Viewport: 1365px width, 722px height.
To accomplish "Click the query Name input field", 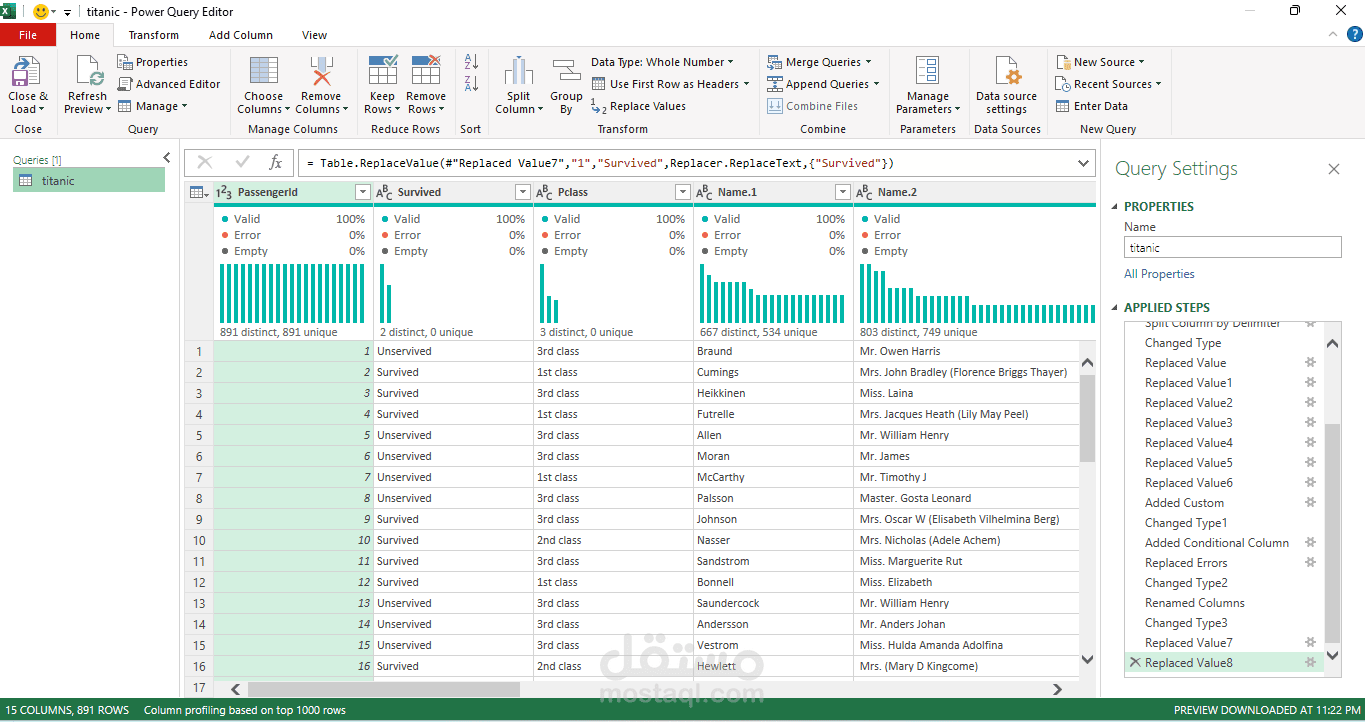I will (x=1232, y=247).
